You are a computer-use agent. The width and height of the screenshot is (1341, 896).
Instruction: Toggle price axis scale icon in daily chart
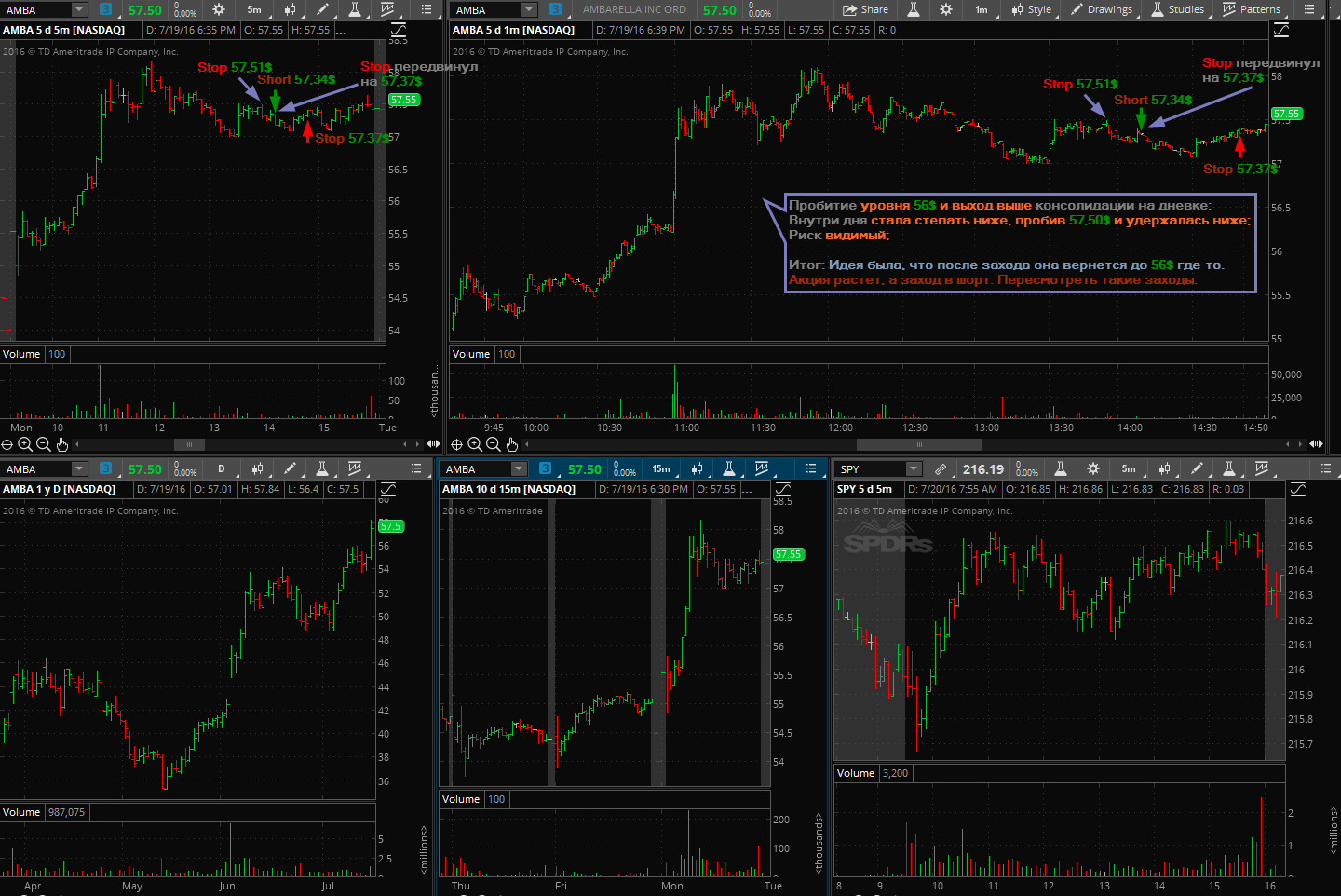point(388,489)
